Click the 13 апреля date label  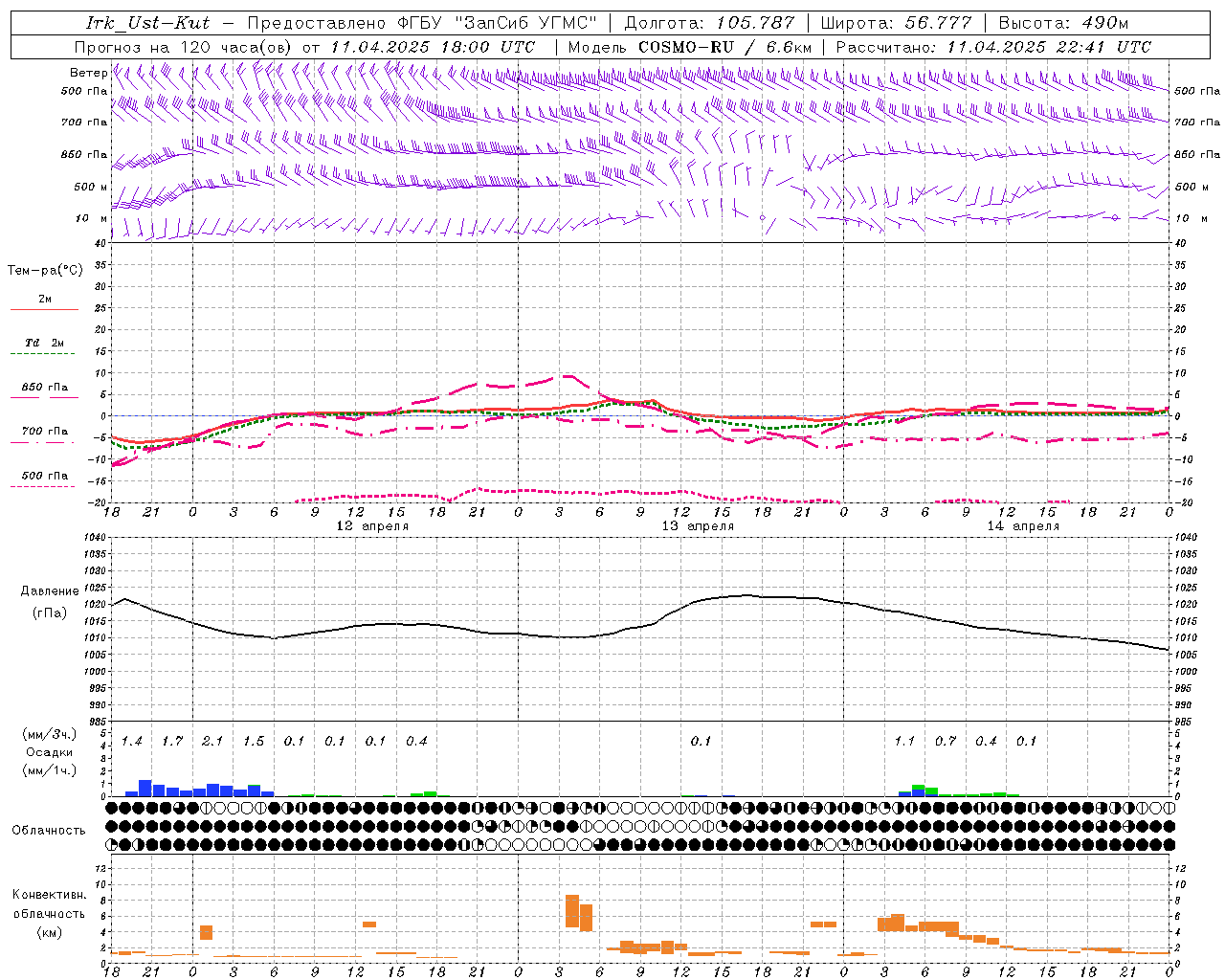(698, 526)
